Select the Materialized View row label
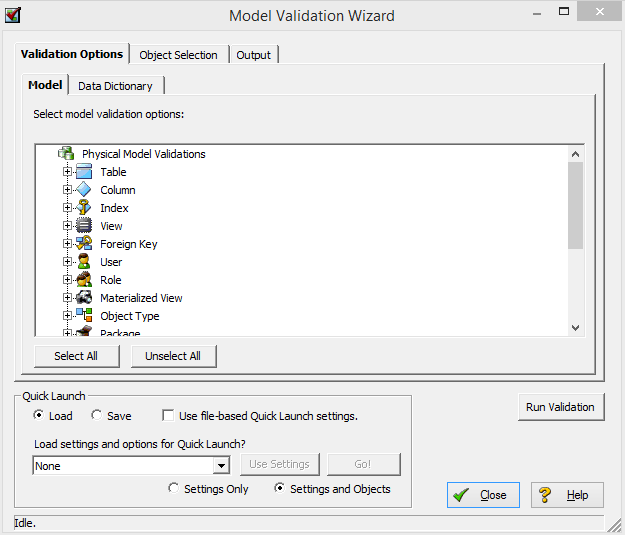 point(141,298)
